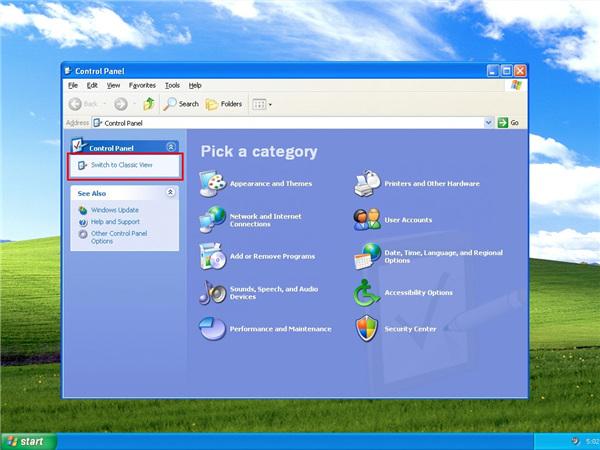Open Sounds, Speech, and Audio Devices icon

click(213, 292)
